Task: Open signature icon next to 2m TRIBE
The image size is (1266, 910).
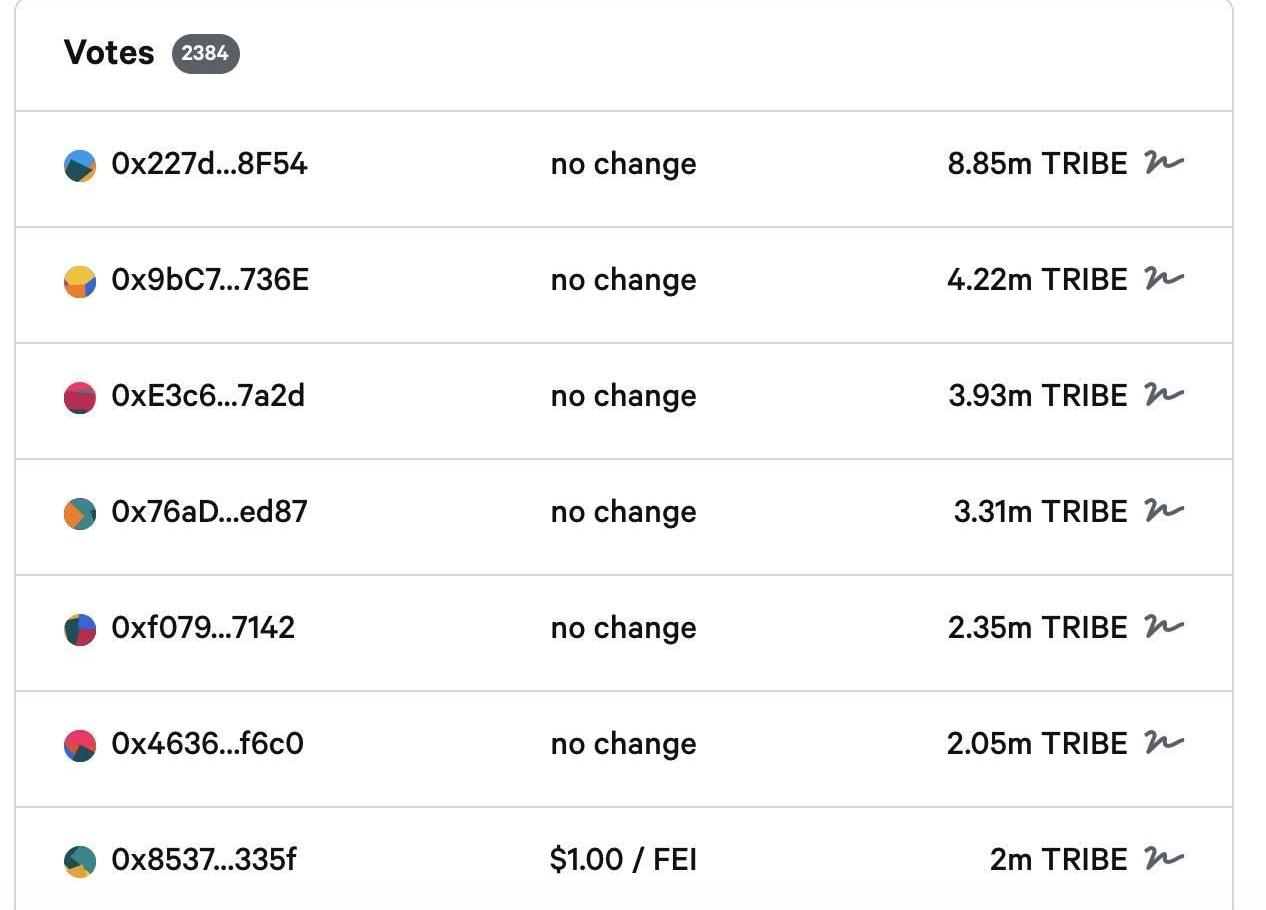Action: [1164, 859]
